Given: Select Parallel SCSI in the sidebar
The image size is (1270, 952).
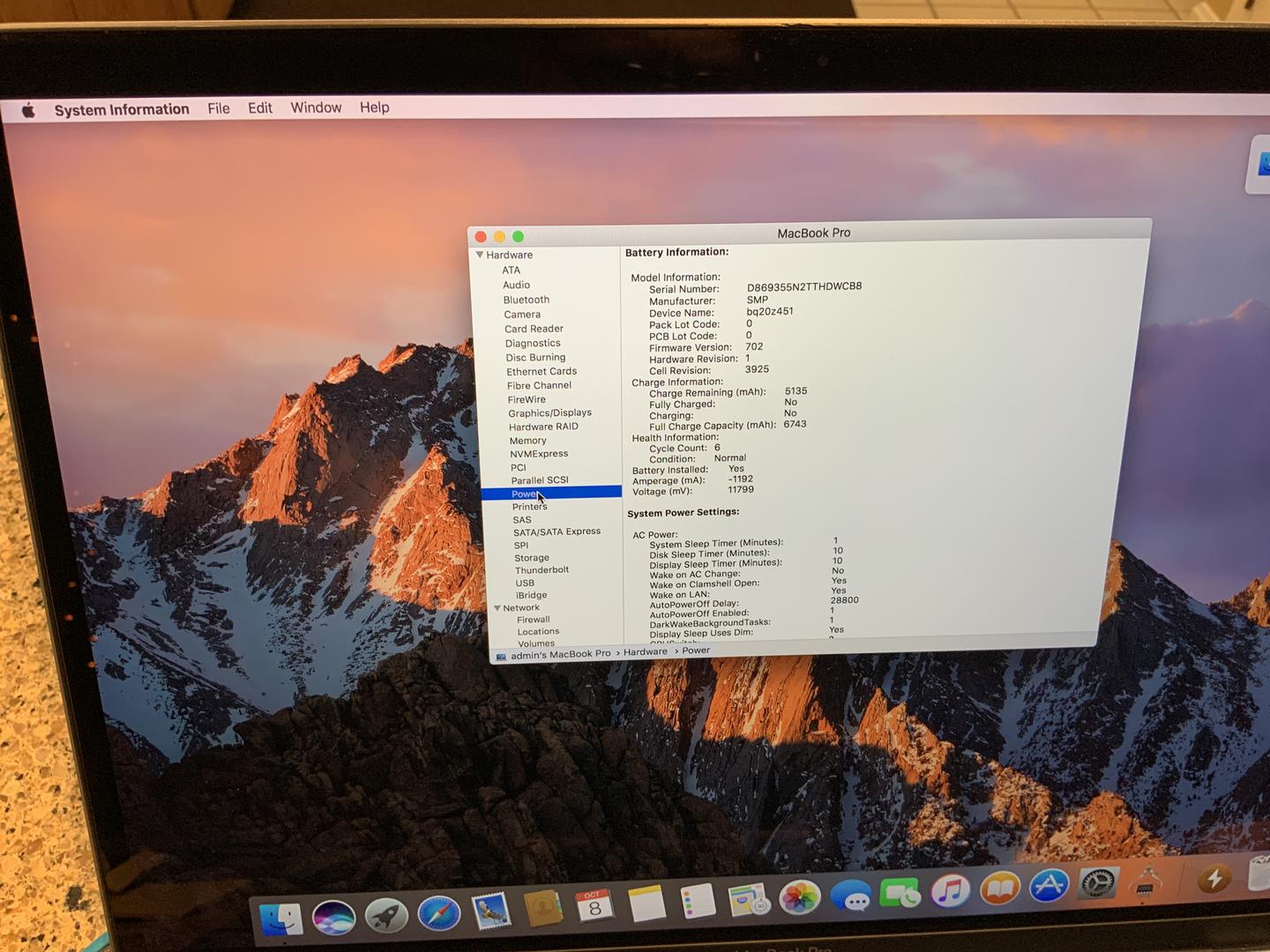Looking at the screenshot, I should (540, 480).
